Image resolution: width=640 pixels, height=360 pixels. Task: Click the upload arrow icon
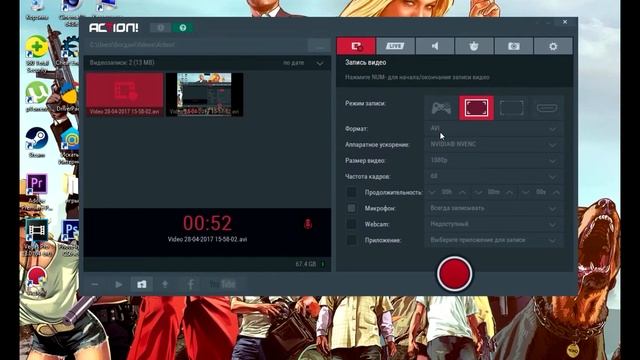click(x=165, y=284)
